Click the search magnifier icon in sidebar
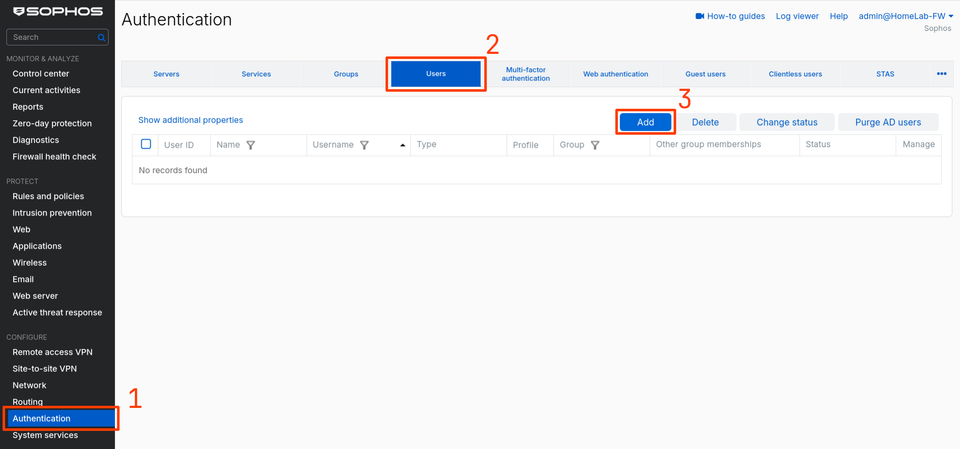The image size is (960, 449). click(x=101, y=37)
